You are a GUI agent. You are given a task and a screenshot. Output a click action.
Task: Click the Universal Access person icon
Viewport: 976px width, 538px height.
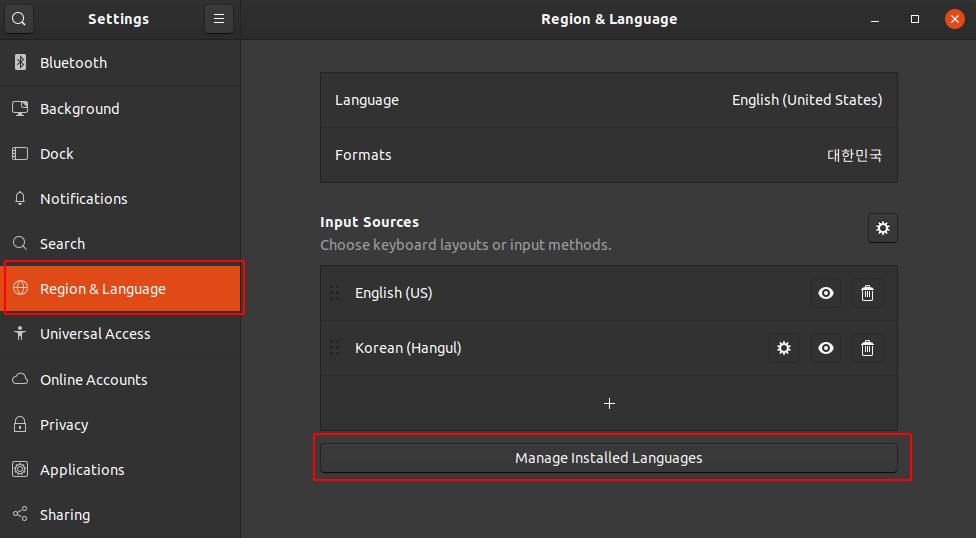click(20, 333)
